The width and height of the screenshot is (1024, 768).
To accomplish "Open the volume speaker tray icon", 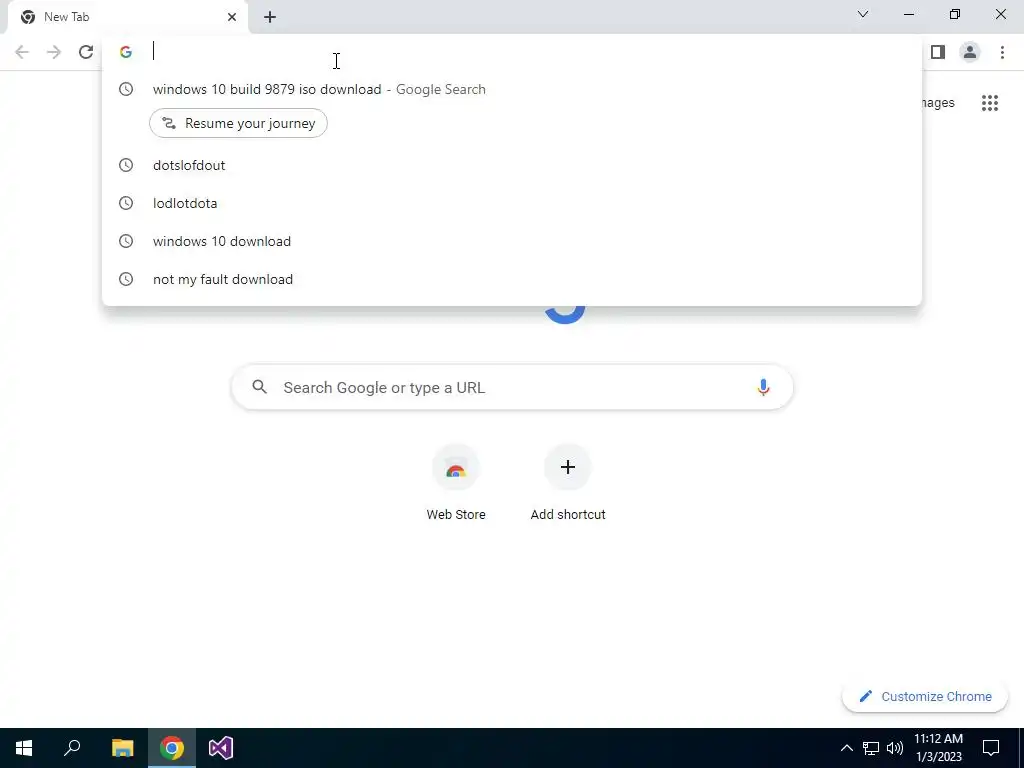I will pos(895,748).
